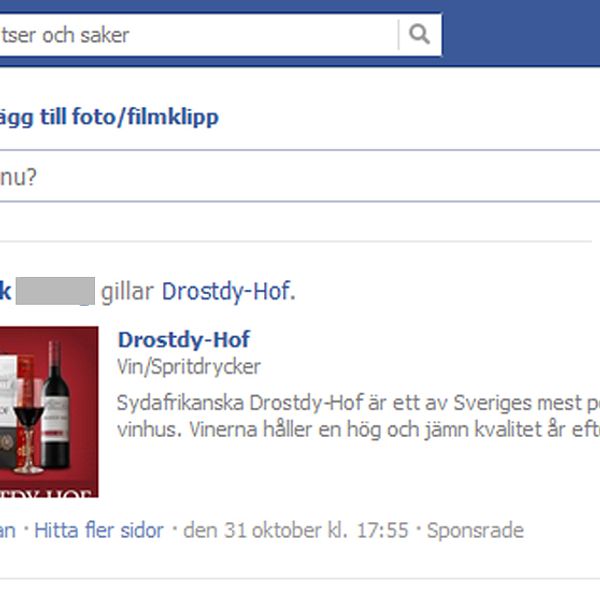Click the Hitta fler sidor link

tap(99, 531)
